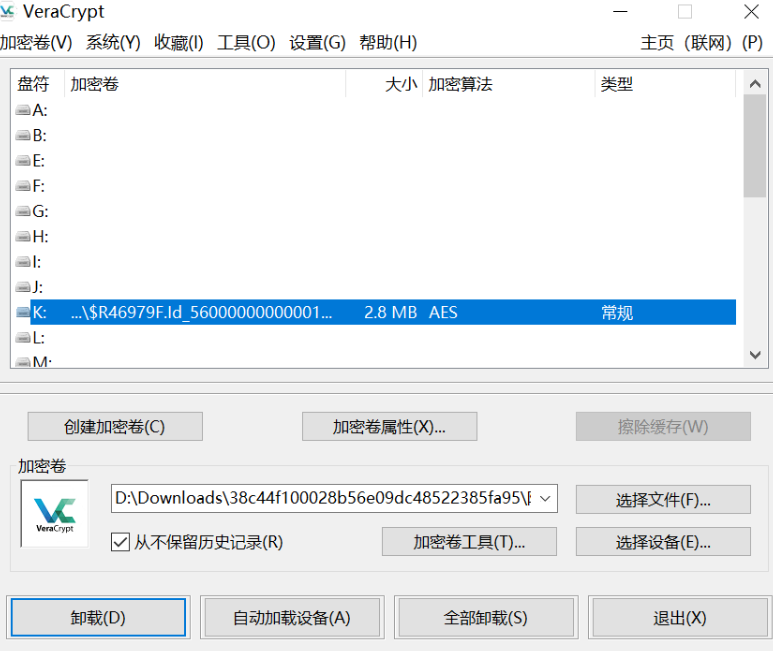The width and height of the screenshot is (773, 651).
Task: Open the 工具(O) menu
Action: [x=246, y=43]
